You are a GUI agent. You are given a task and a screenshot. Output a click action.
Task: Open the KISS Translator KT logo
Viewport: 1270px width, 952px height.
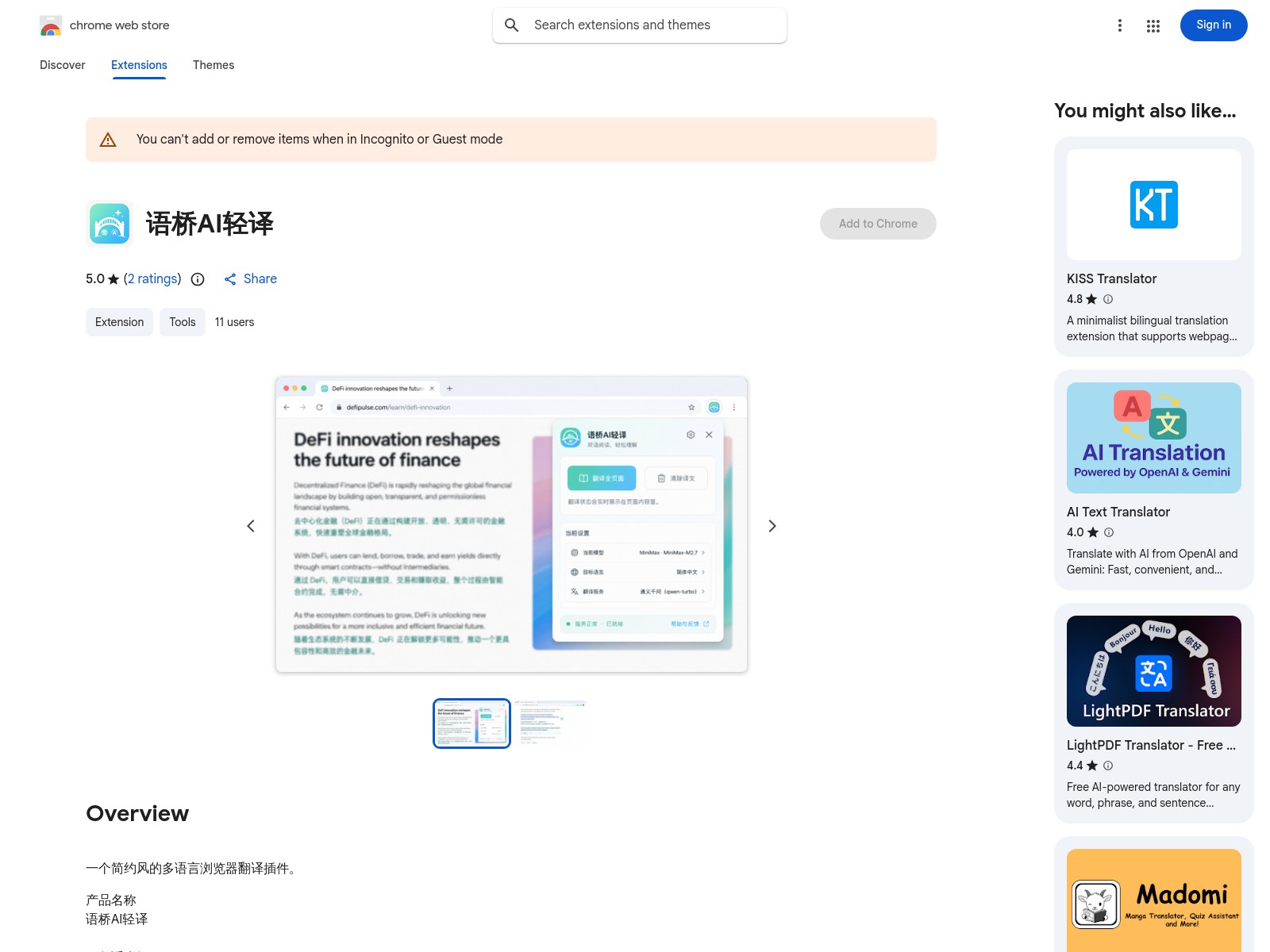(x=1154, y=205)
